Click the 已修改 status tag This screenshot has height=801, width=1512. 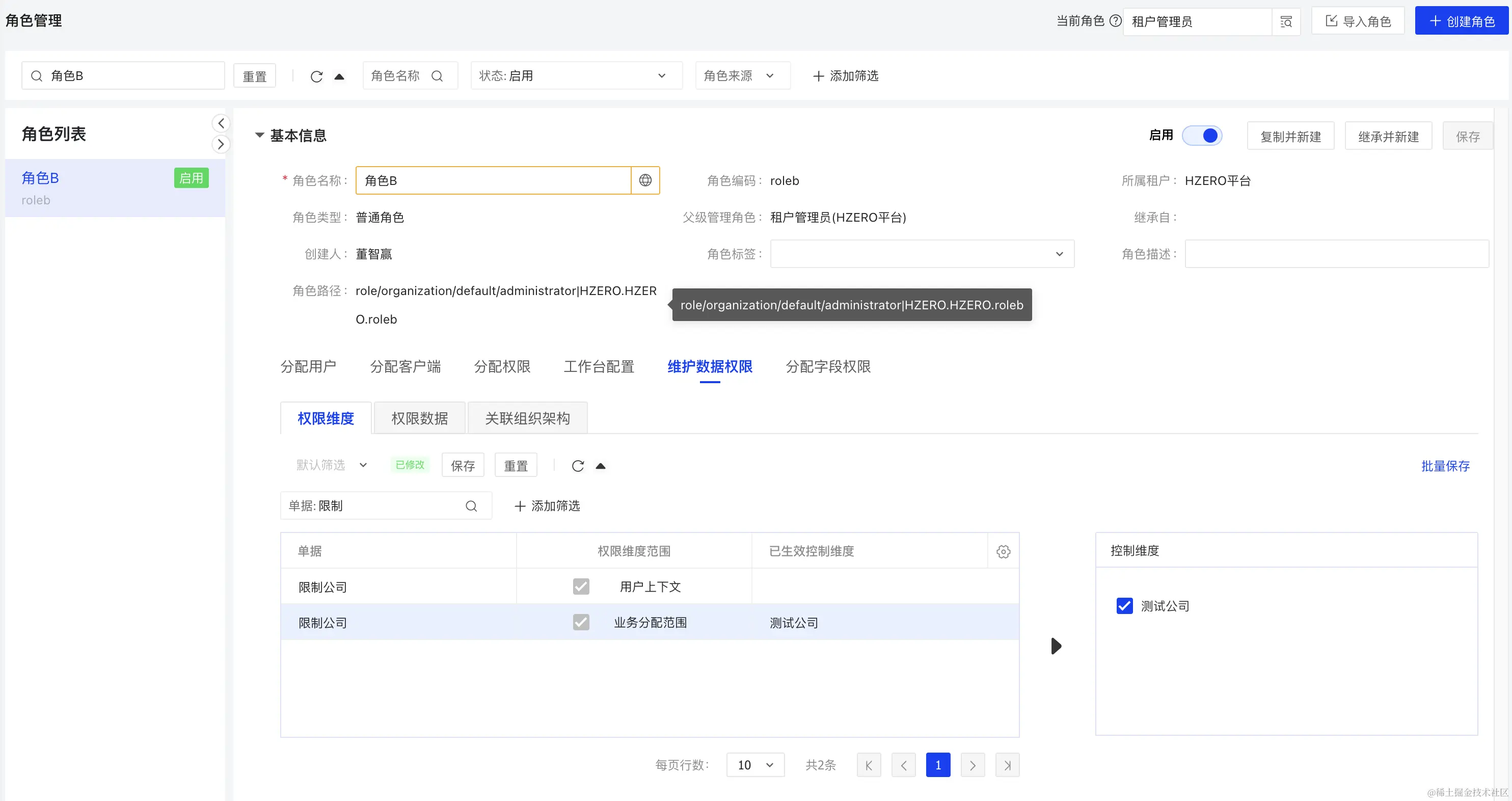click(410, 465)
